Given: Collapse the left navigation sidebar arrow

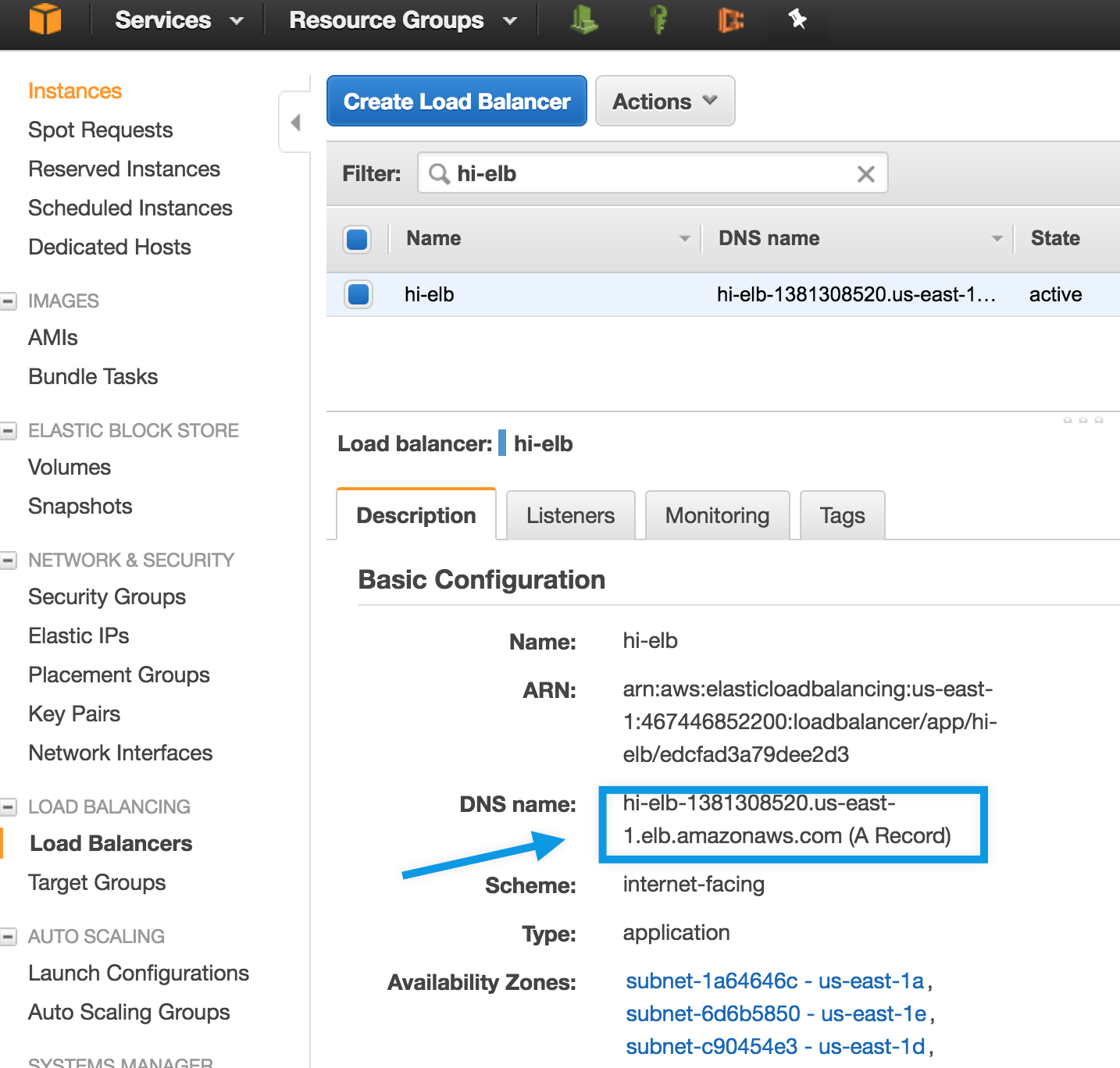Looking at the screenshot, I should 295,123.
